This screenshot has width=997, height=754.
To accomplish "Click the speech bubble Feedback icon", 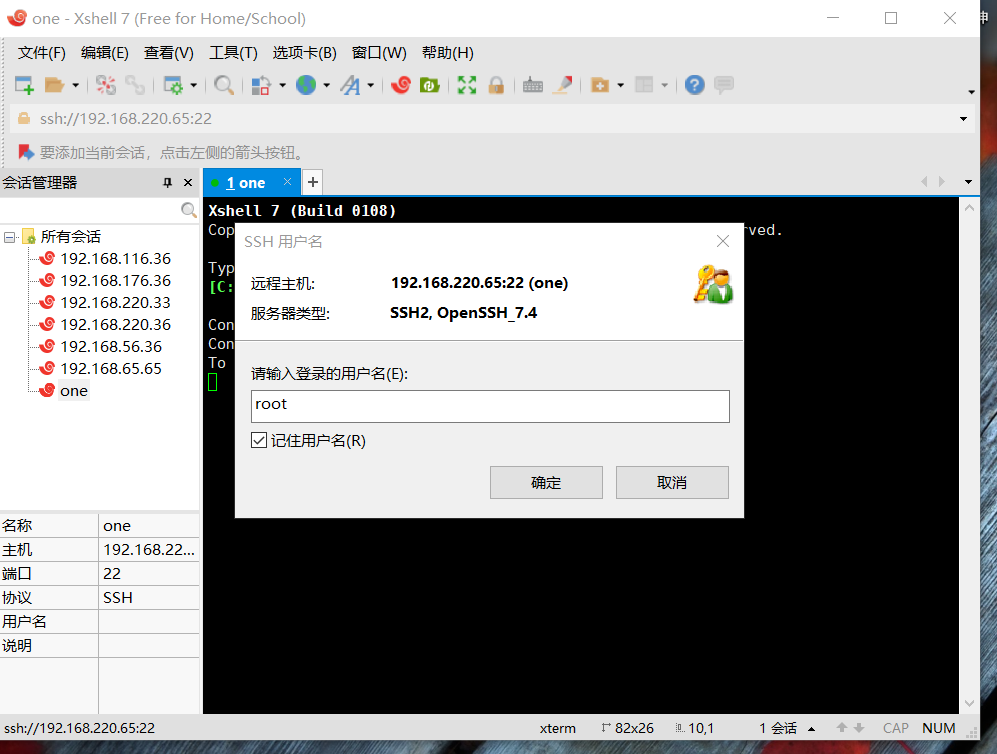I will point(724,85).
